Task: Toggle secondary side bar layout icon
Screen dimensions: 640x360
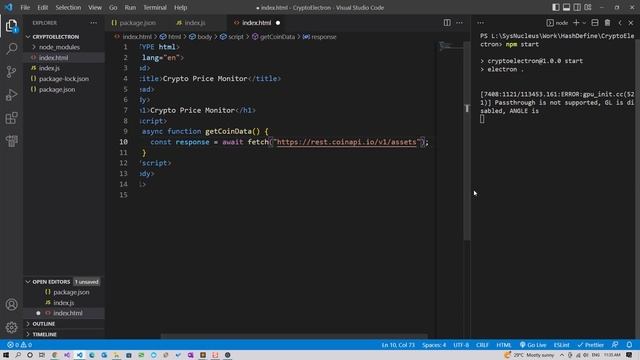Action: click(x=577, y=7)
